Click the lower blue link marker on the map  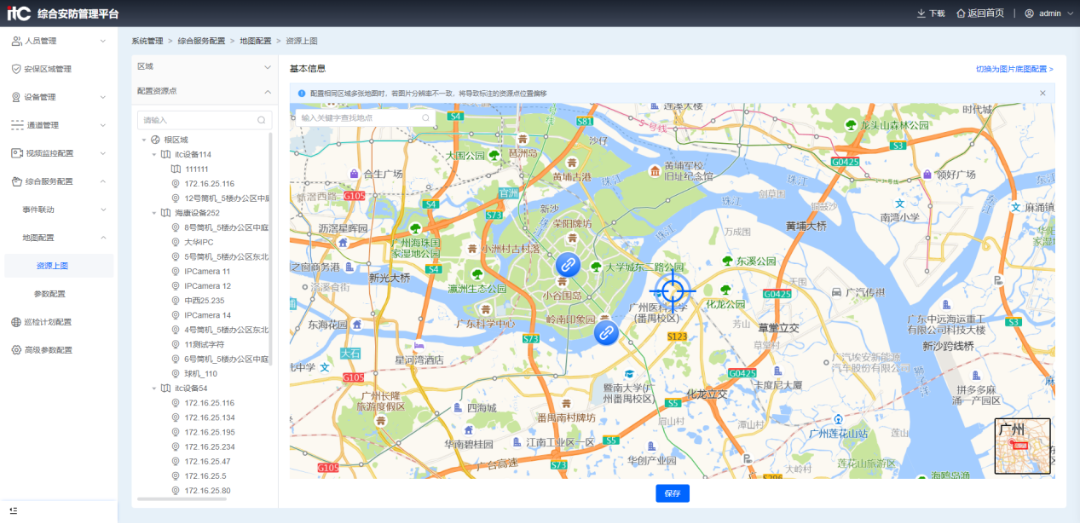(x=606, y=333)
